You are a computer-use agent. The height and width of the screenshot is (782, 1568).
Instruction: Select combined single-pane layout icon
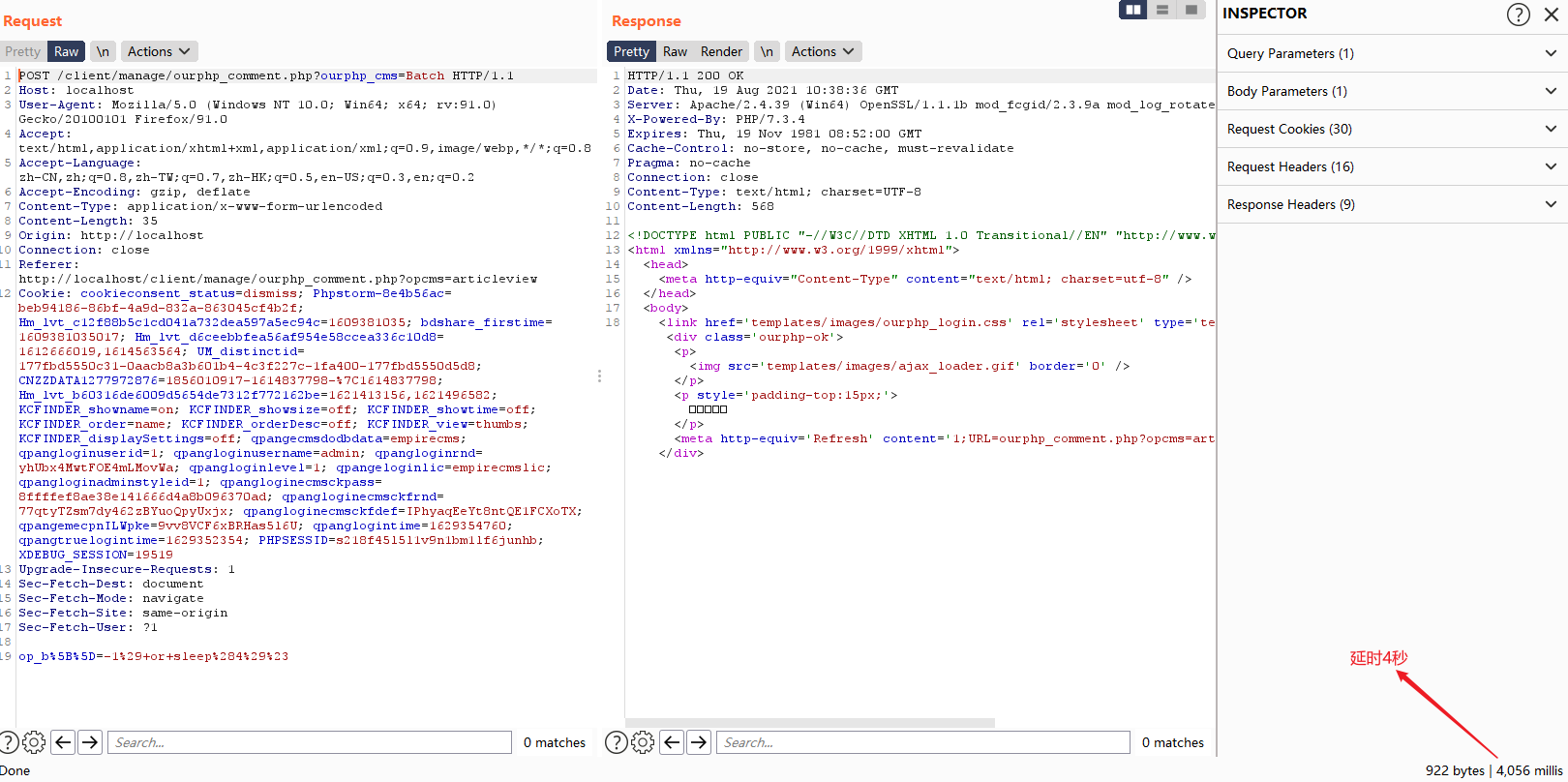(x=1191, y=10)
